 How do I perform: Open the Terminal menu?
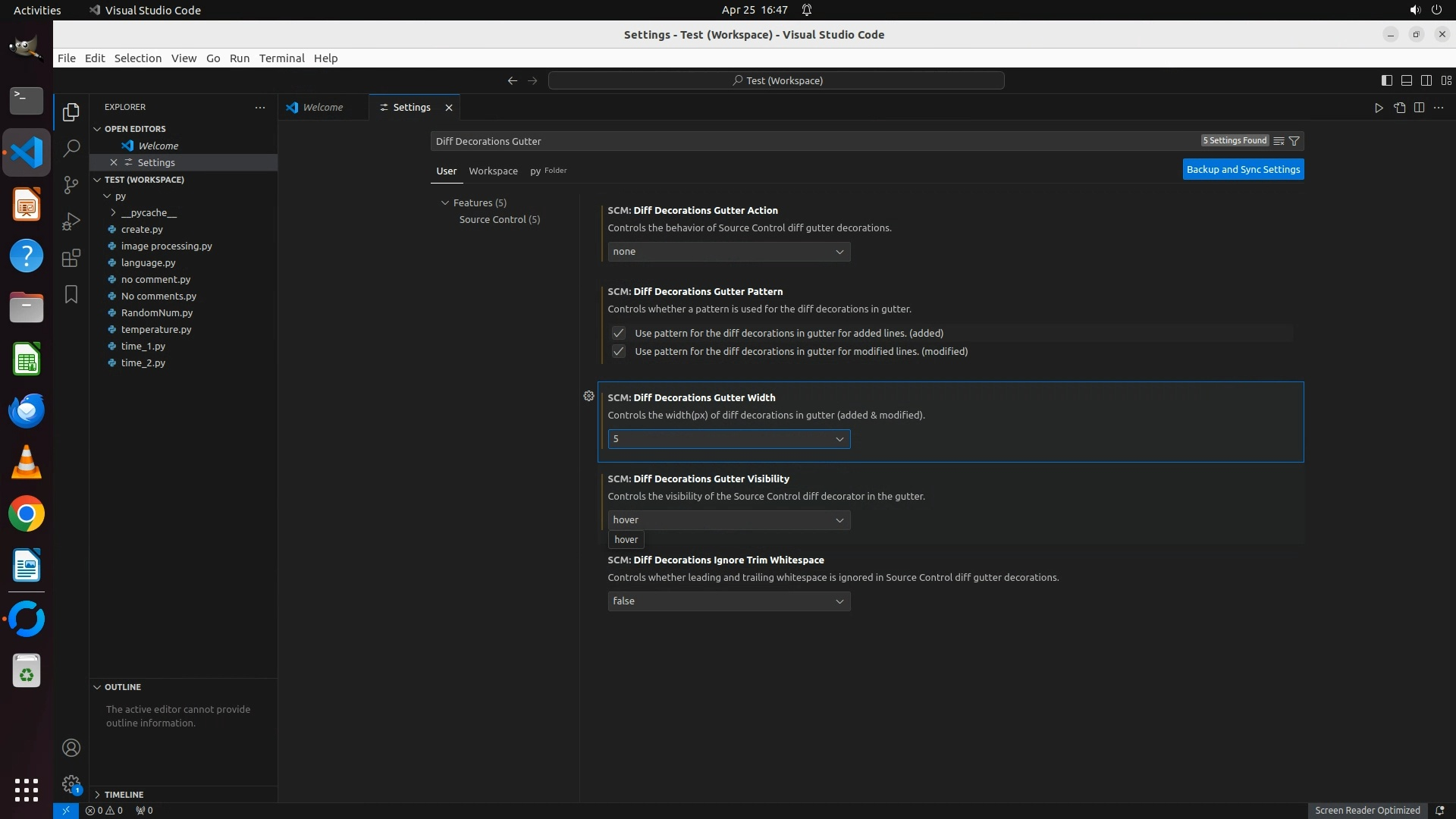tap(281, 58)
